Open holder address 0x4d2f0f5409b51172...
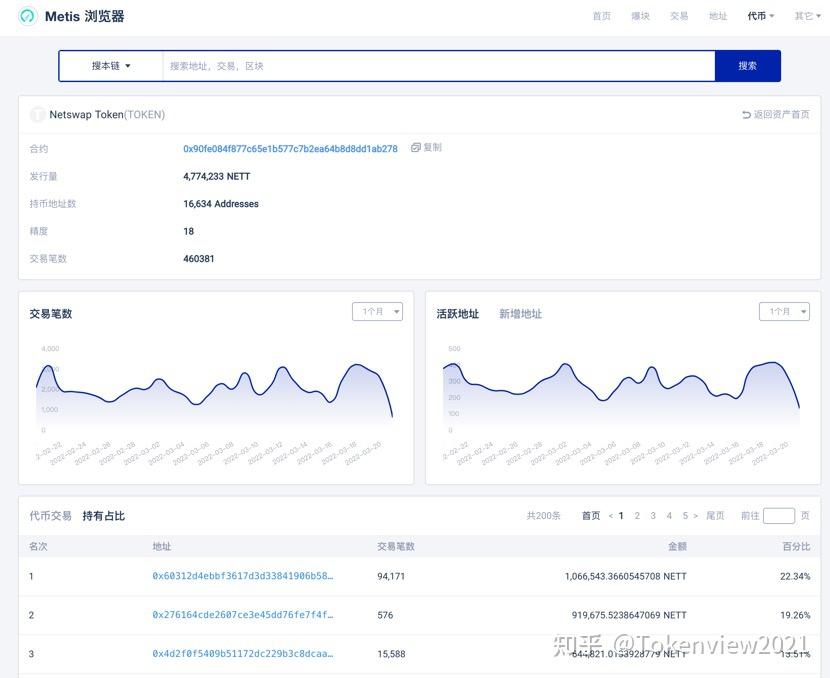The image size is (830, 678). [242, 654]
